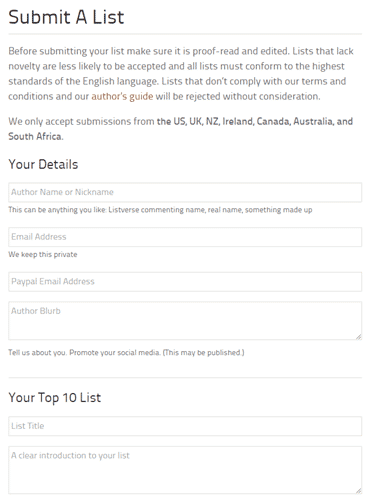This screenshot has width=369, height=500.
Task: Click the divider above Your Top 10 List
Action: click(185, 378)
